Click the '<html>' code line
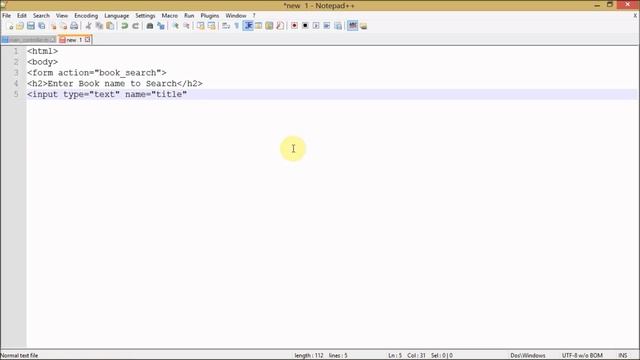Viewport: 640px width, 360px height. 42,51
